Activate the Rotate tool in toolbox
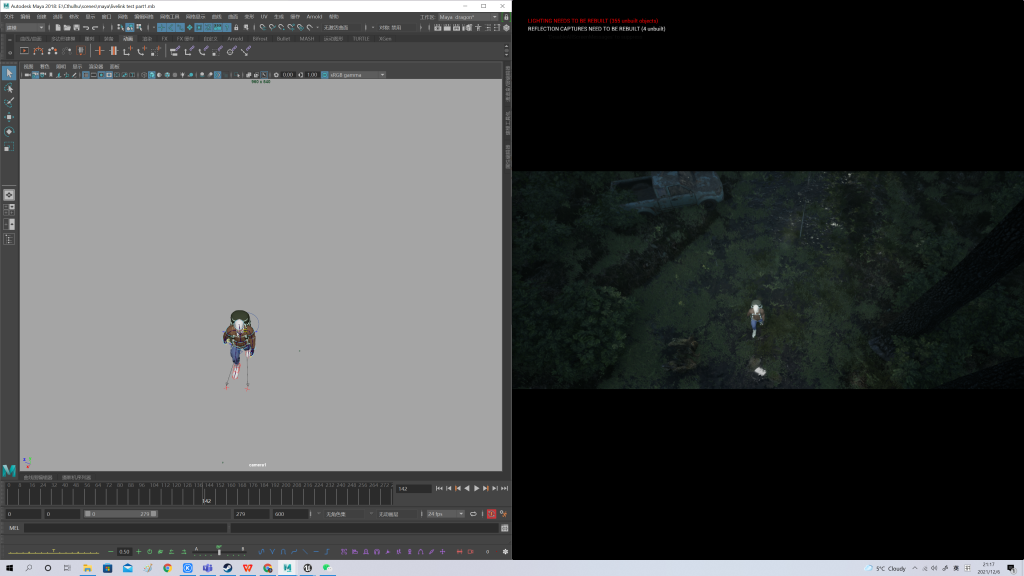The height and width of the screenshot is (576, 1024). click(x=8, y=132)
